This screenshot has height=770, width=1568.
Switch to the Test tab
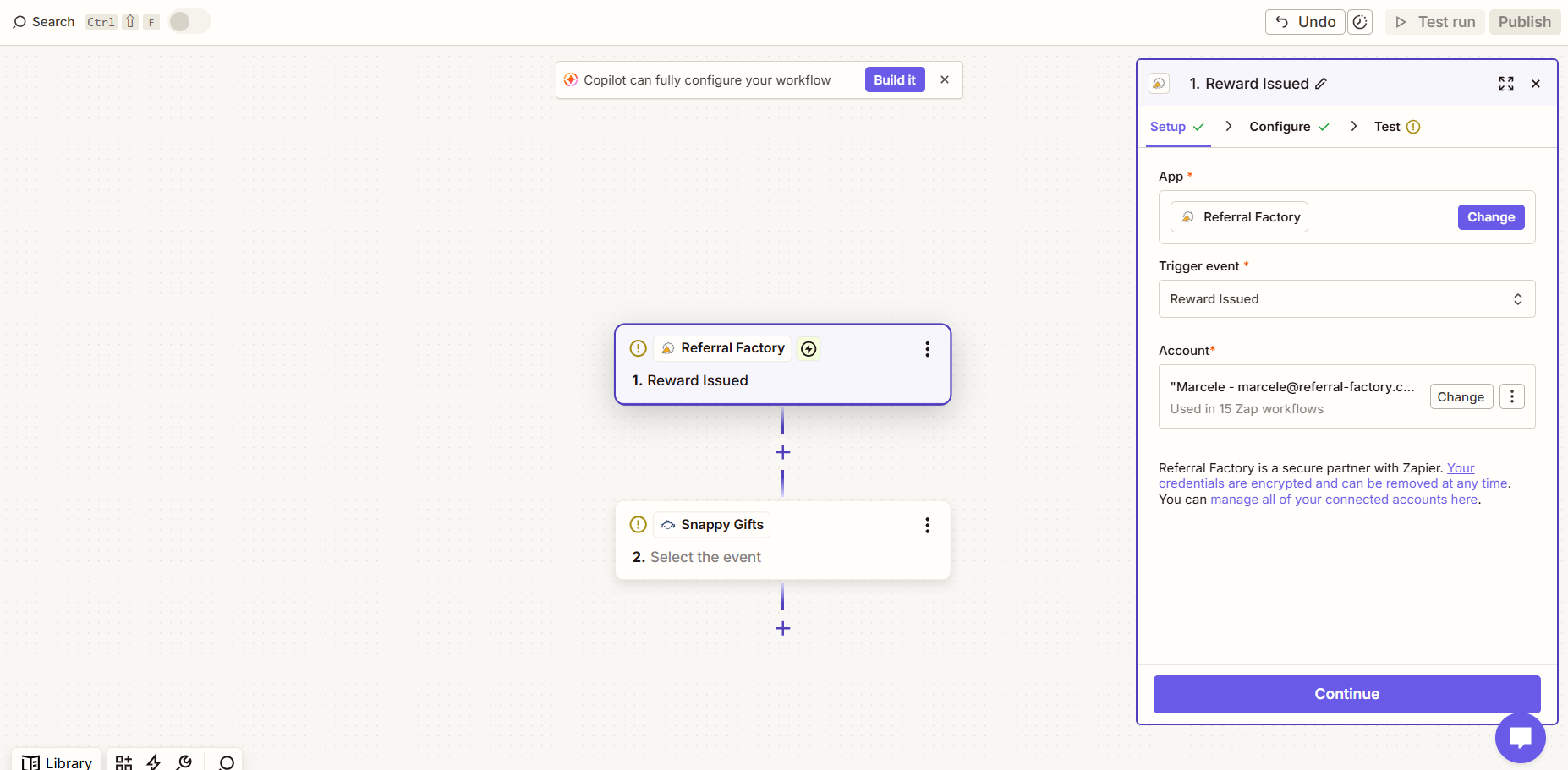tap(1396, 127)
